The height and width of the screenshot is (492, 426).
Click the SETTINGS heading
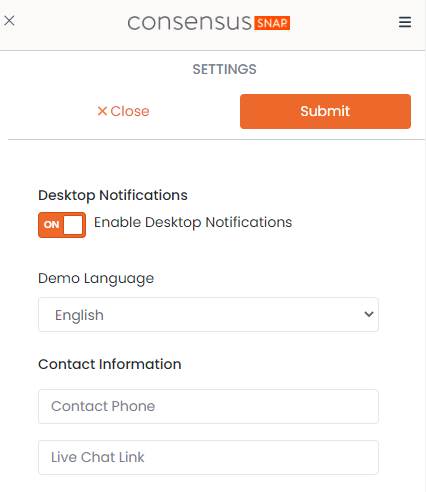224,69
